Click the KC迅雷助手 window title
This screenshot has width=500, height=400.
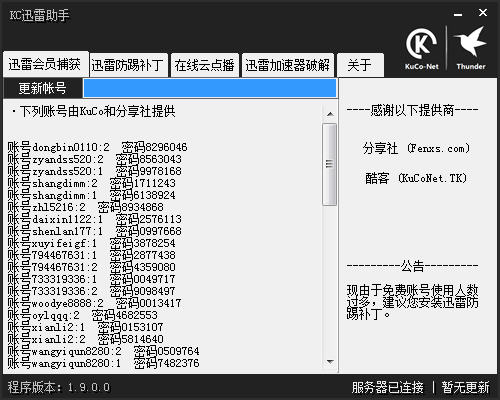coord(39,15)
